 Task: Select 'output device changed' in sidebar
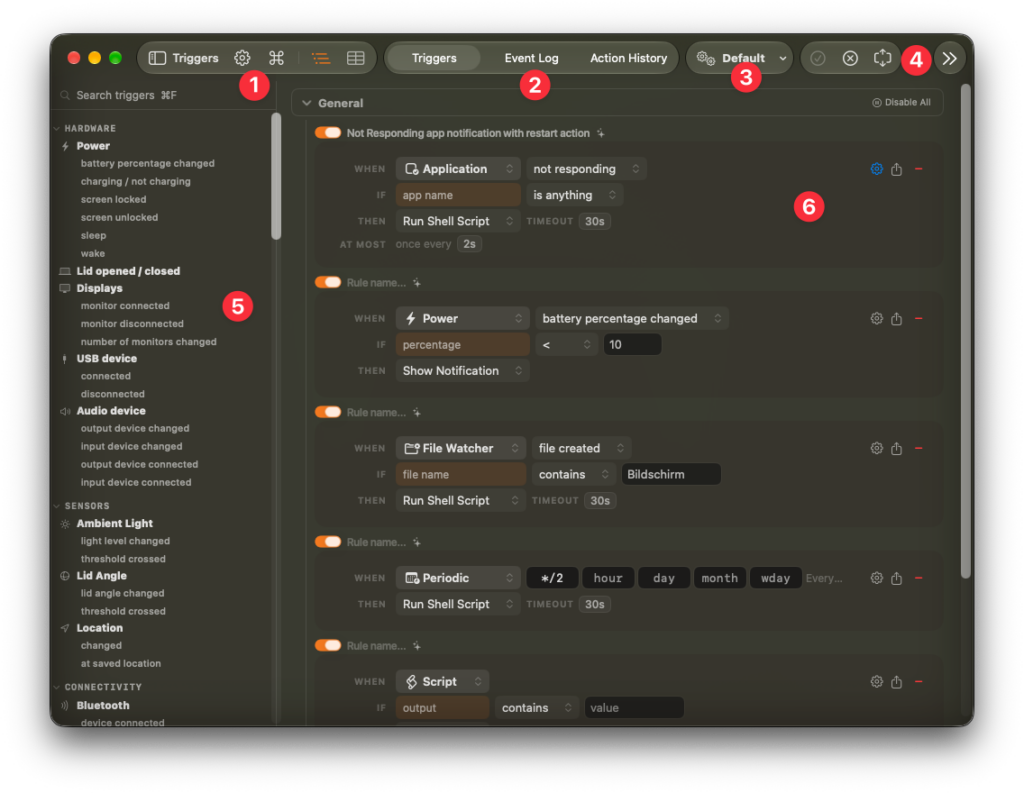coord(135,429)
